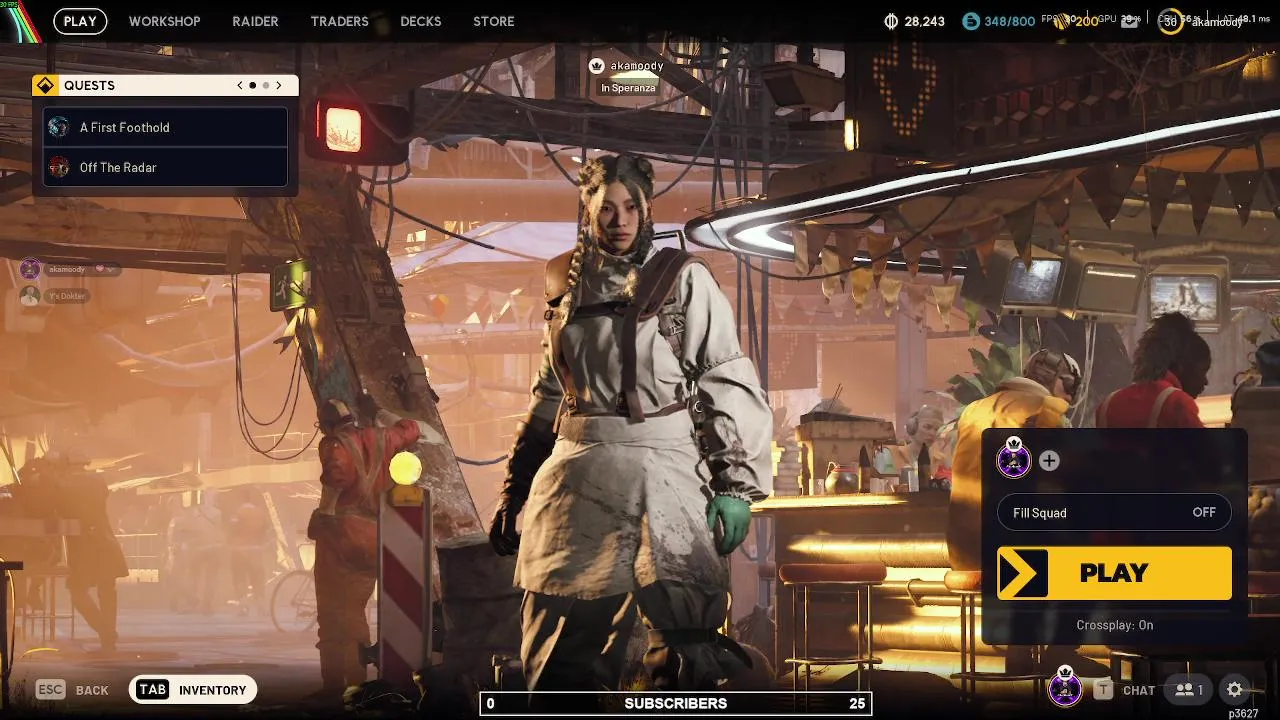Click the 348/800 stash counter
Viewport: 1280px width, 720px height.
click(x=1008, y=21)
